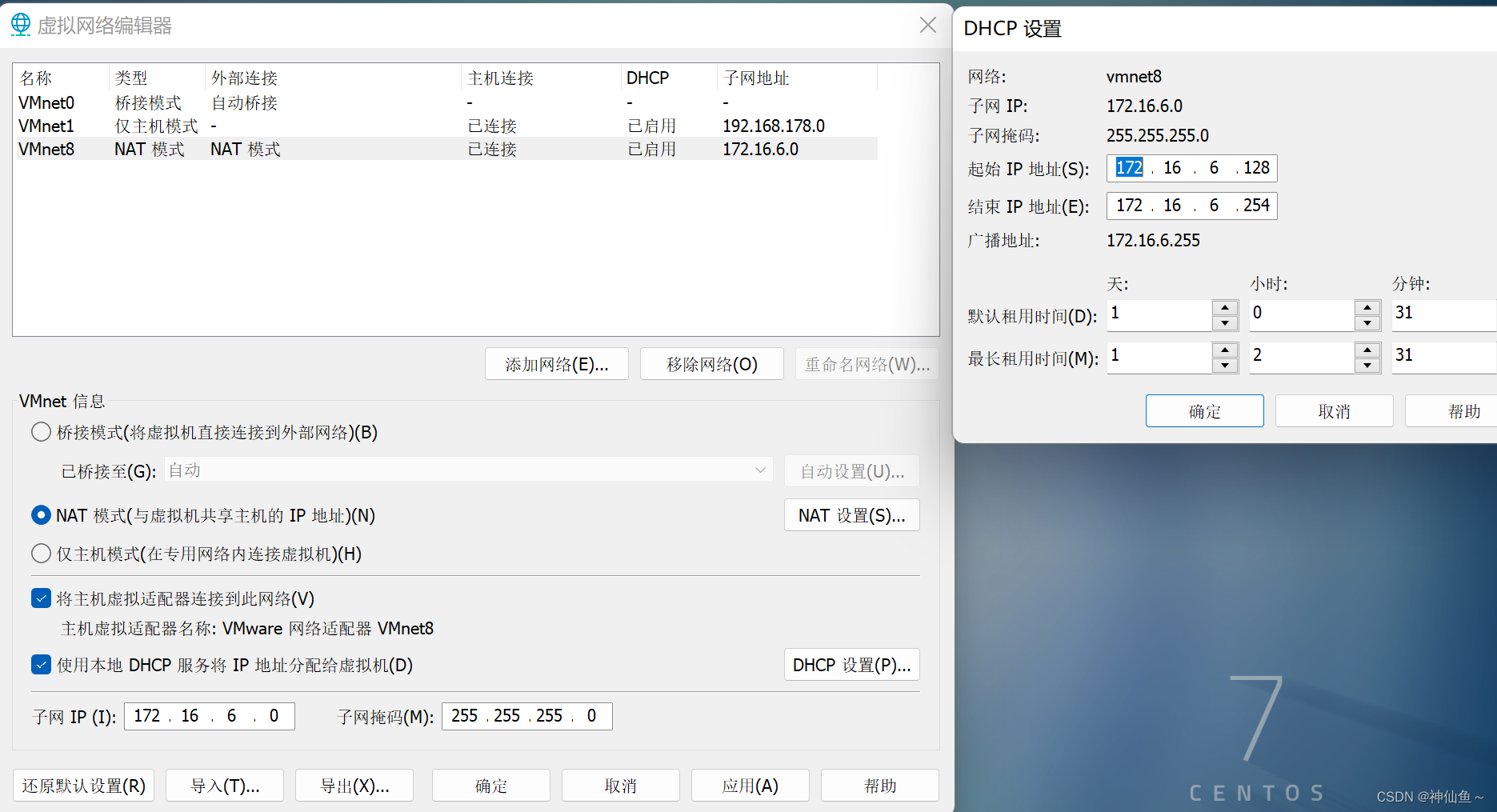Select the VMnet8 network row

point(446,149)
